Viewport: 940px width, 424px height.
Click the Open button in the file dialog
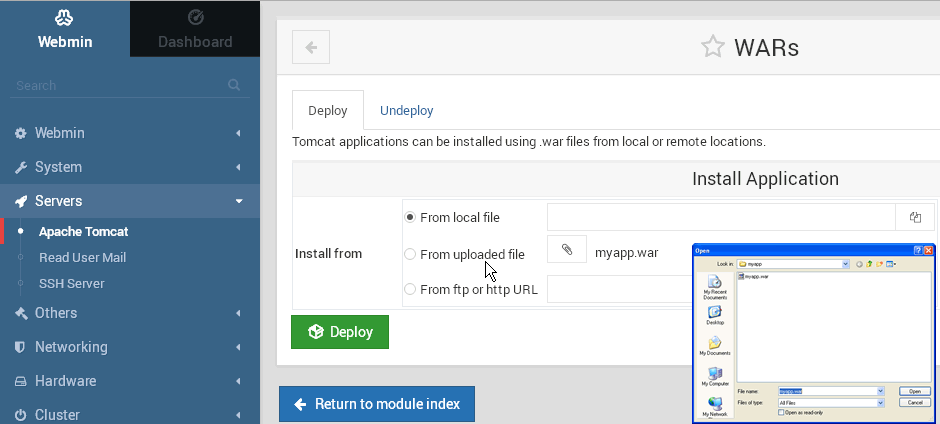click(x=915, y=391)
